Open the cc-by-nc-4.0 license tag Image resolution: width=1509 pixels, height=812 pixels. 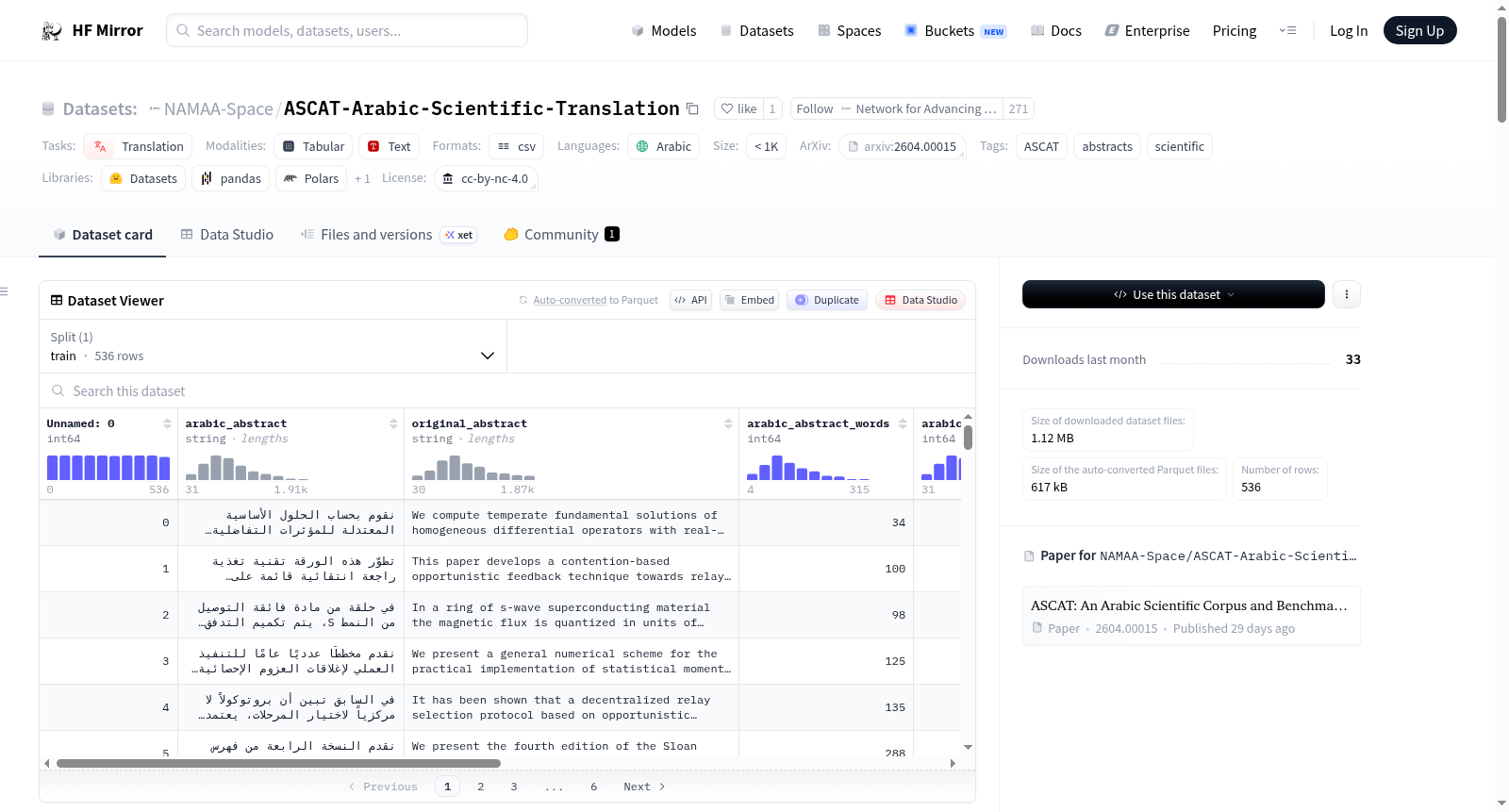[486, 178]
